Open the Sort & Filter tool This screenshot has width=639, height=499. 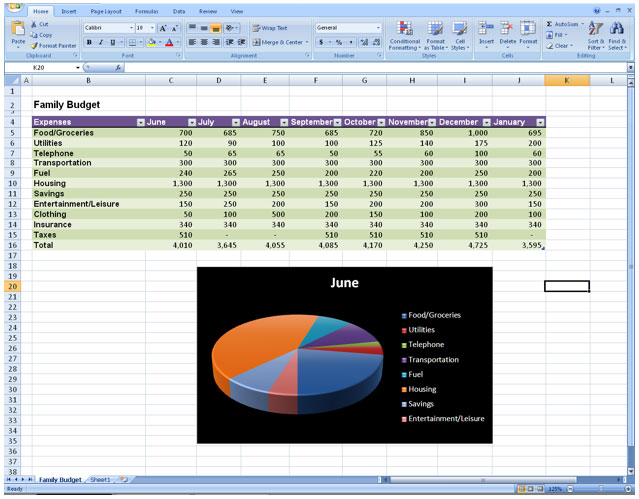pyautogui.click(x=595, y=34)
